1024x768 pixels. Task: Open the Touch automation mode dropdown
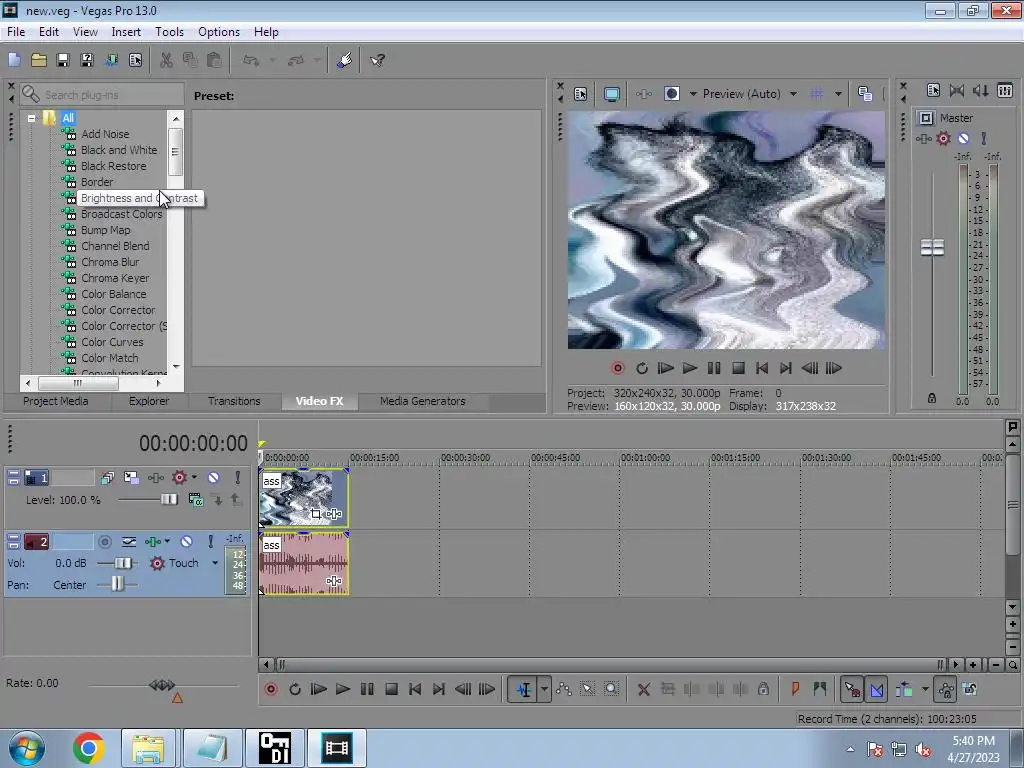point(215,563)
